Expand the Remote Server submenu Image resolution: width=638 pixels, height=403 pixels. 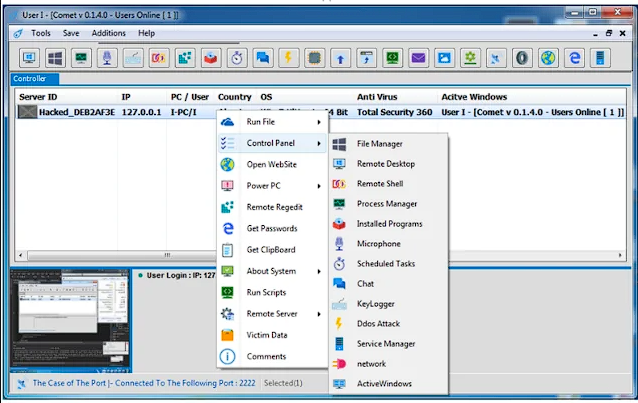pos(272,314)
